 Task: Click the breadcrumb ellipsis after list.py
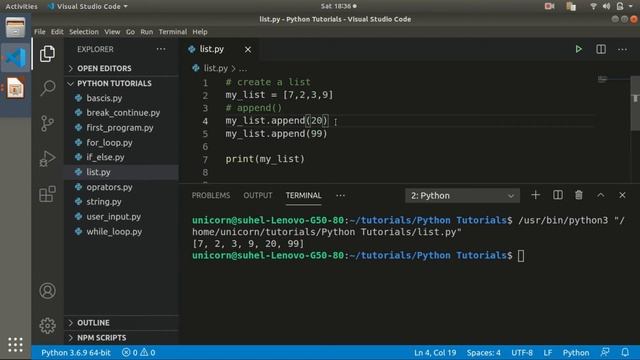point(243,69)
